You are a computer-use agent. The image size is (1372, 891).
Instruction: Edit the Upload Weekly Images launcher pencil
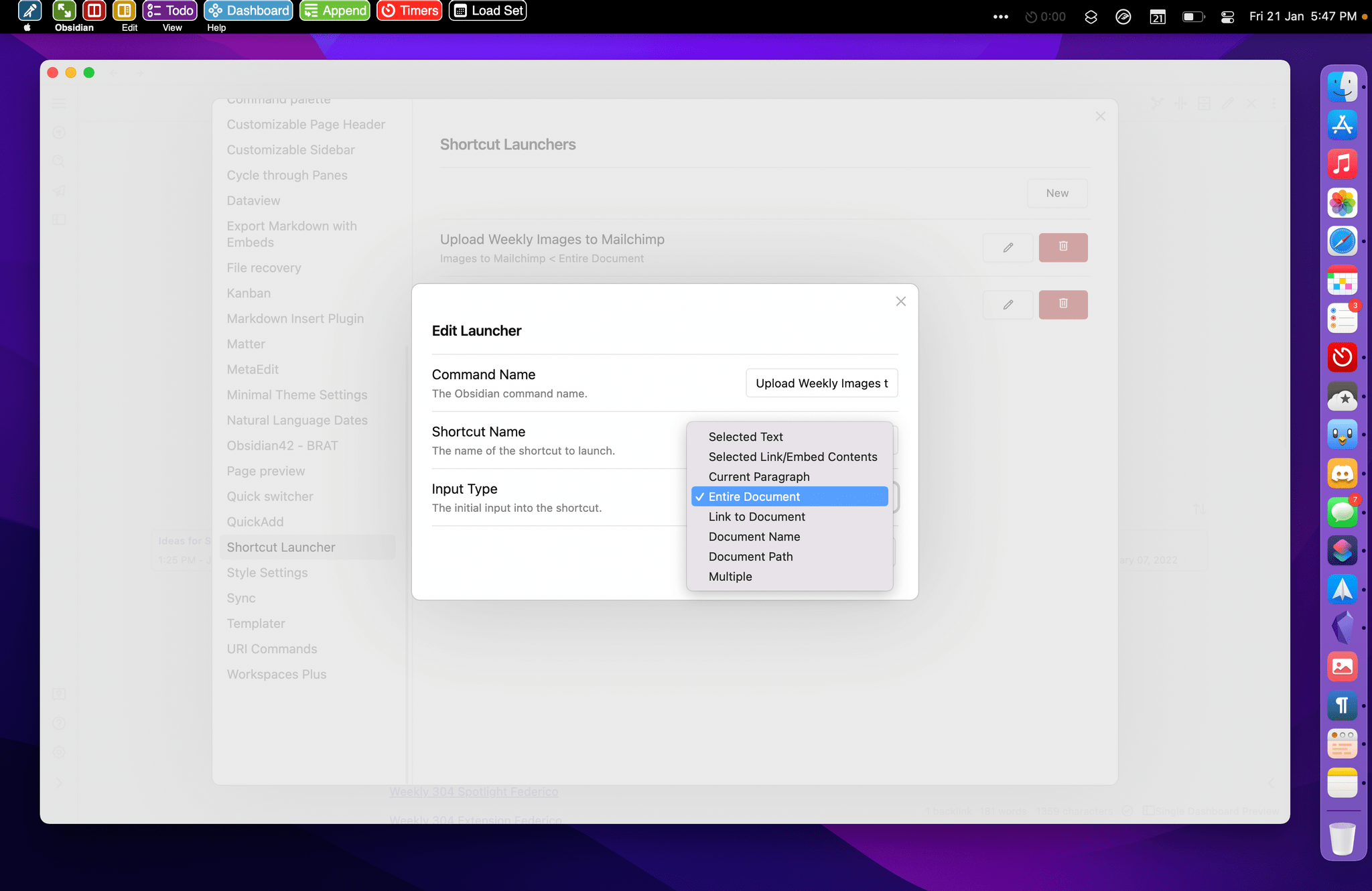point(1008,247)
